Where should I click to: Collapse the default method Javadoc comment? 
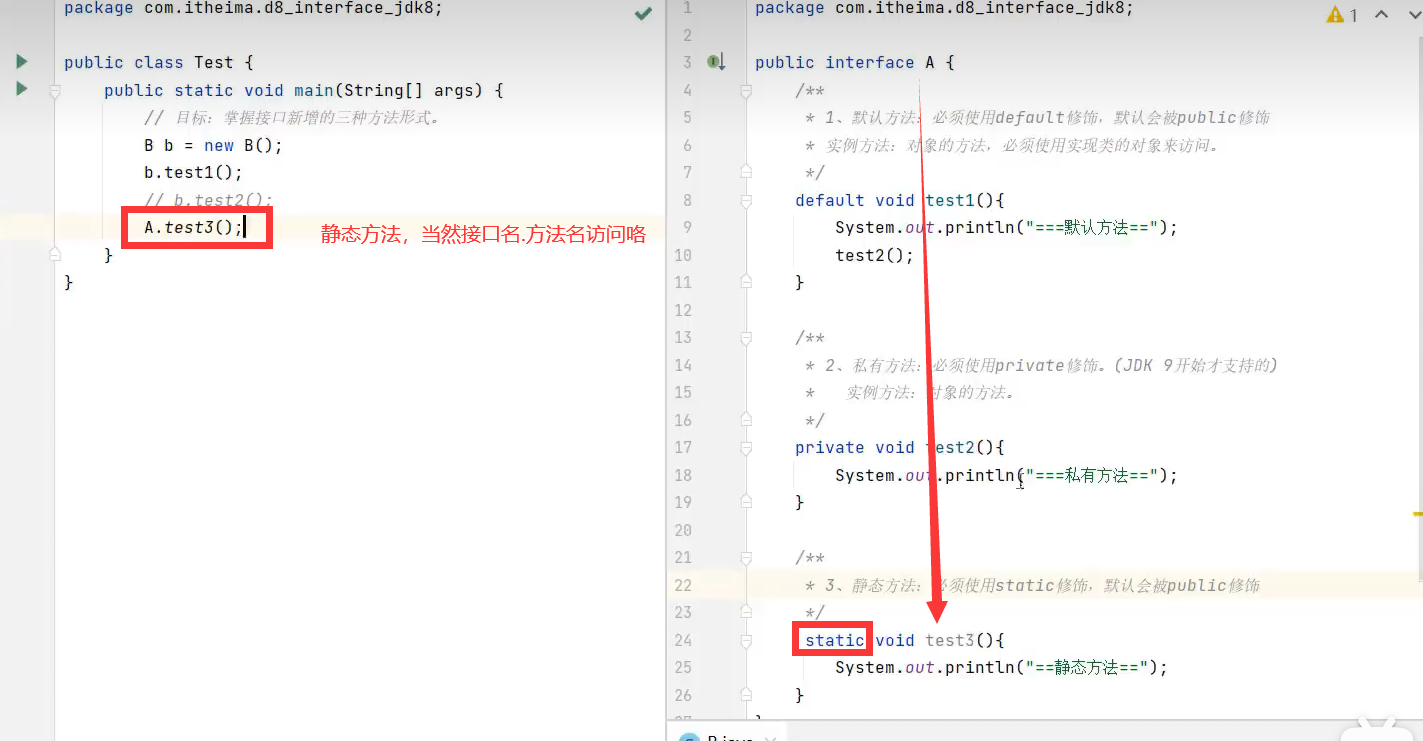[745, 91]
